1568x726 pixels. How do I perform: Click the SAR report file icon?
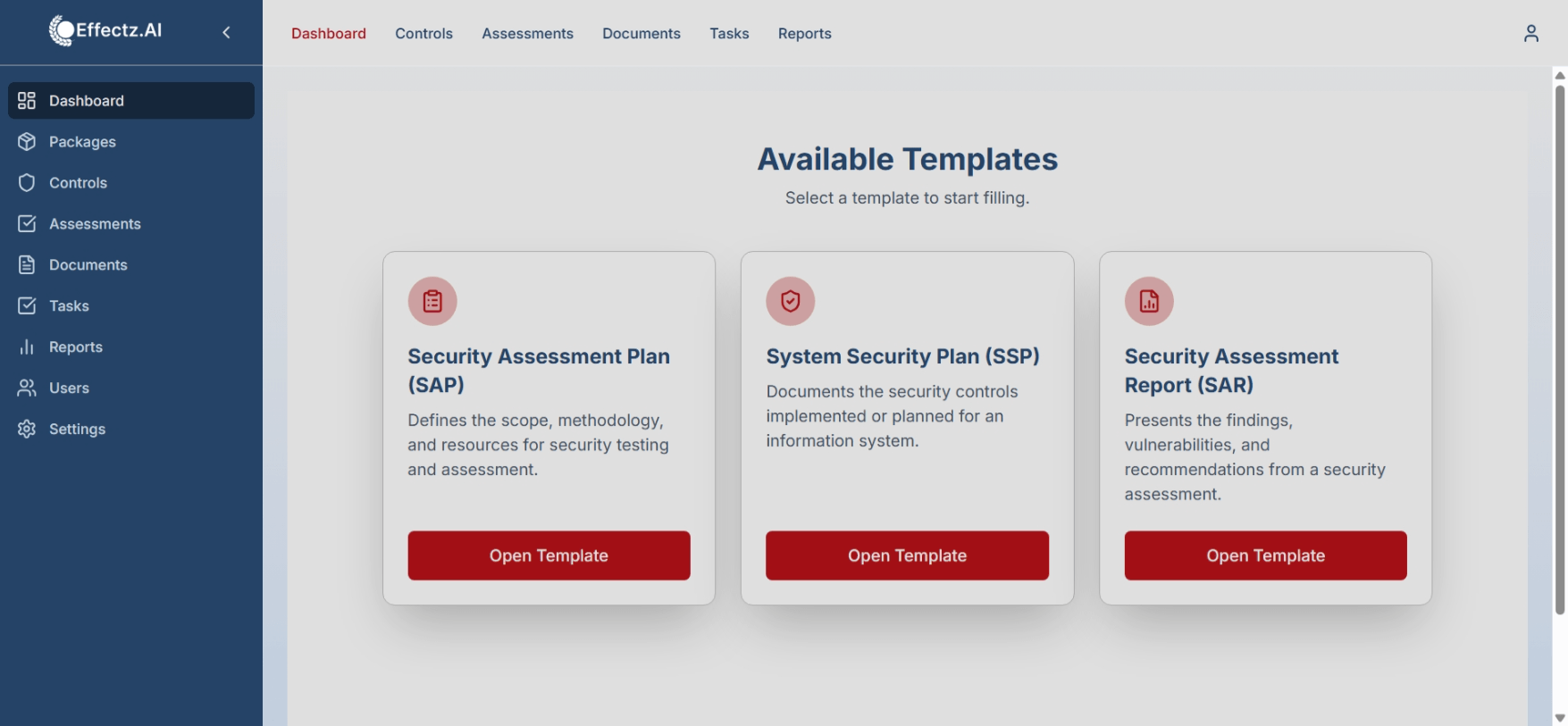tap(1149, 302)
